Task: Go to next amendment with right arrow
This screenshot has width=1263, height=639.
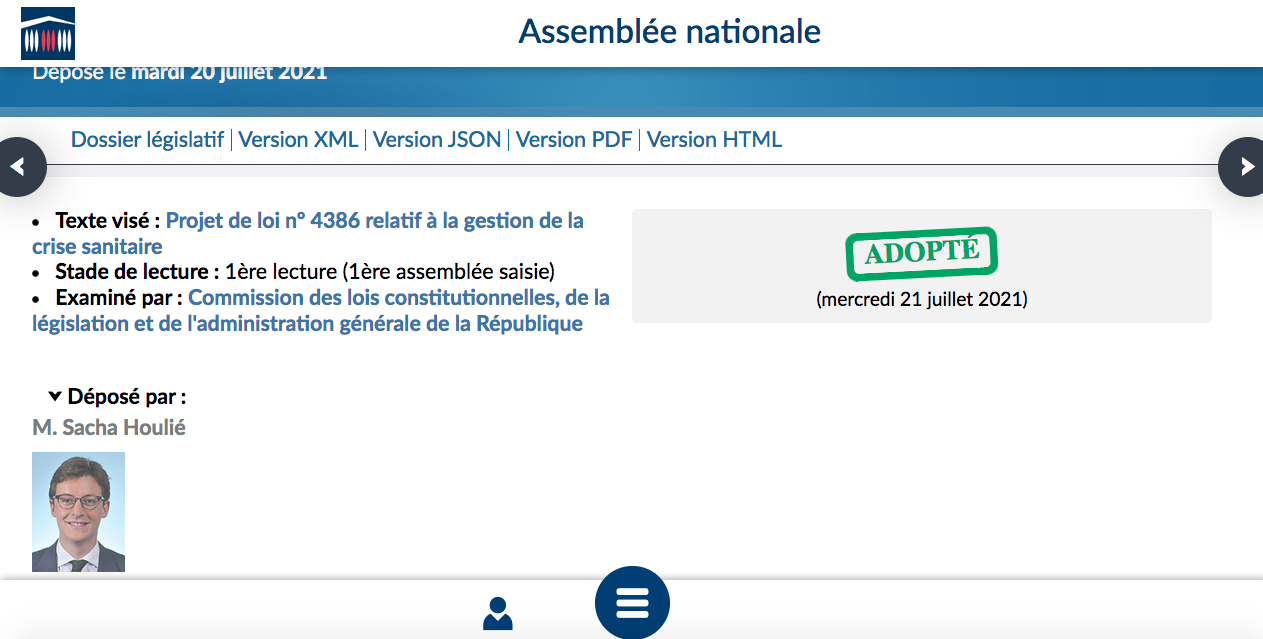Action: tap(1245, 167)
